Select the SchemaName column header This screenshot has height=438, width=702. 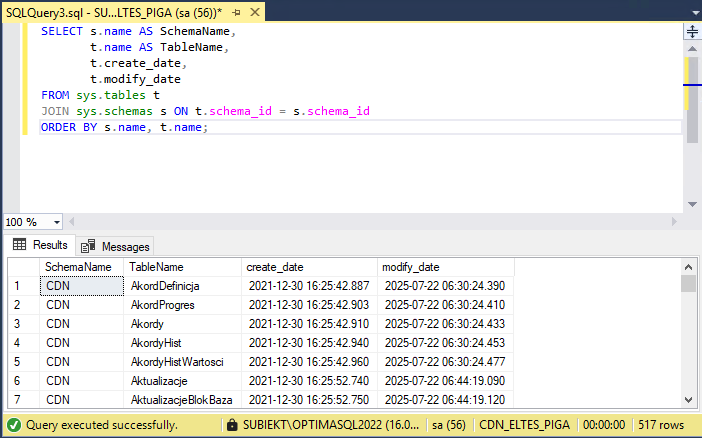pyautogui.click(x=81, y=267)
